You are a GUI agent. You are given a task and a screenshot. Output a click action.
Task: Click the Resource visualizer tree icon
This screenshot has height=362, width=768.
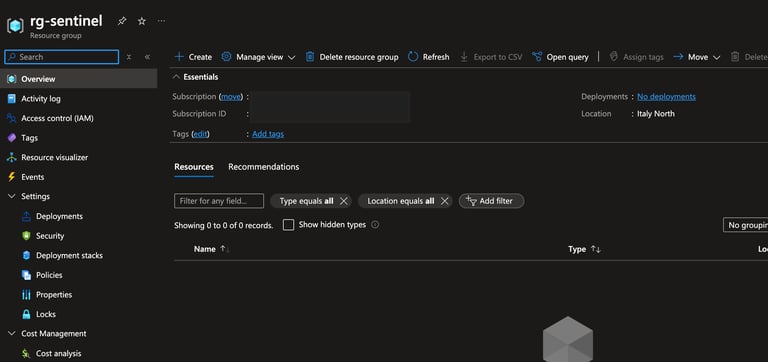tap(12, 157)
